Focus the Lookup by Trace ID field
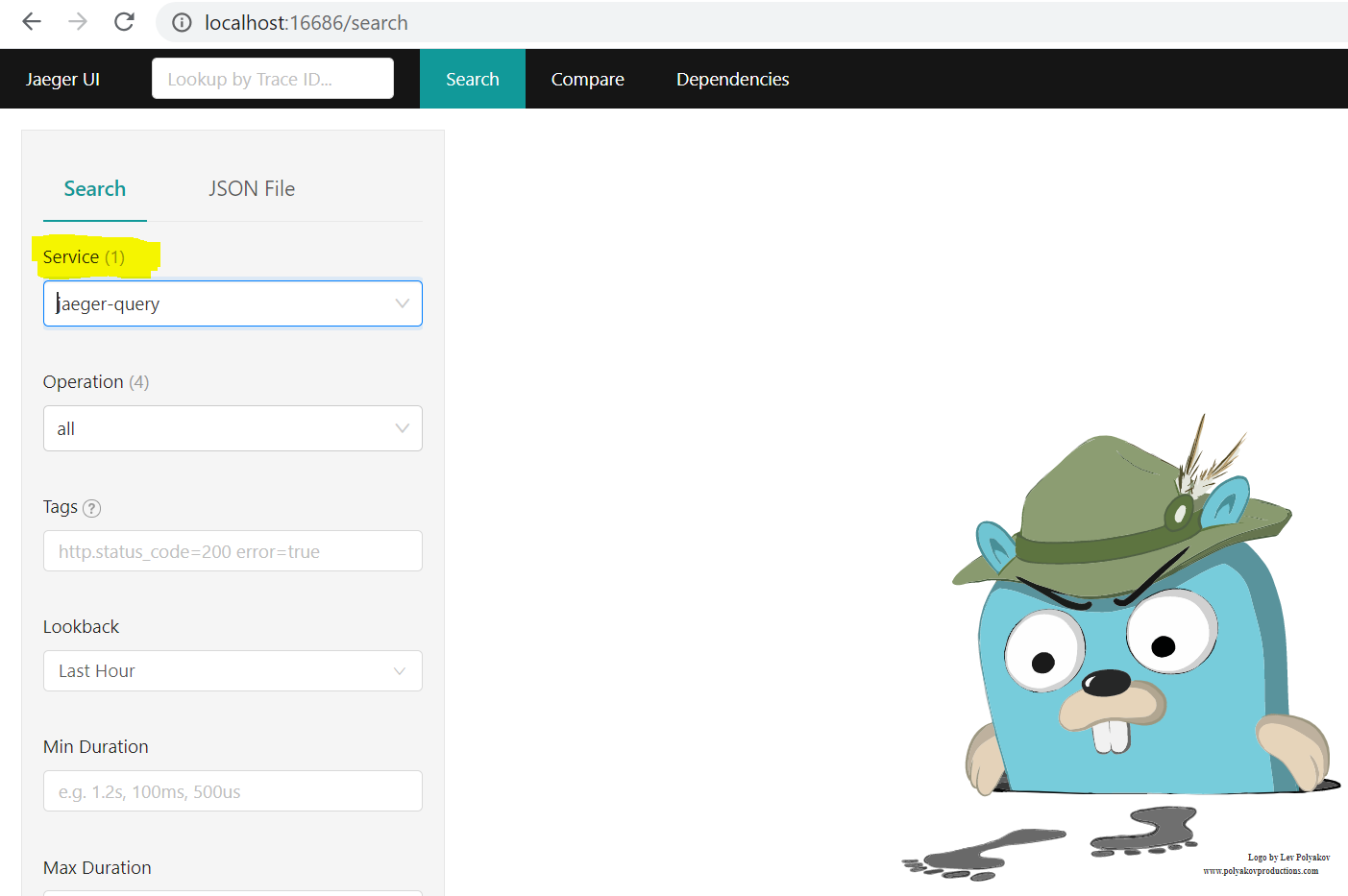This screenshot has height=896, width=1348. pyautogui.click(x=273, y=79)
